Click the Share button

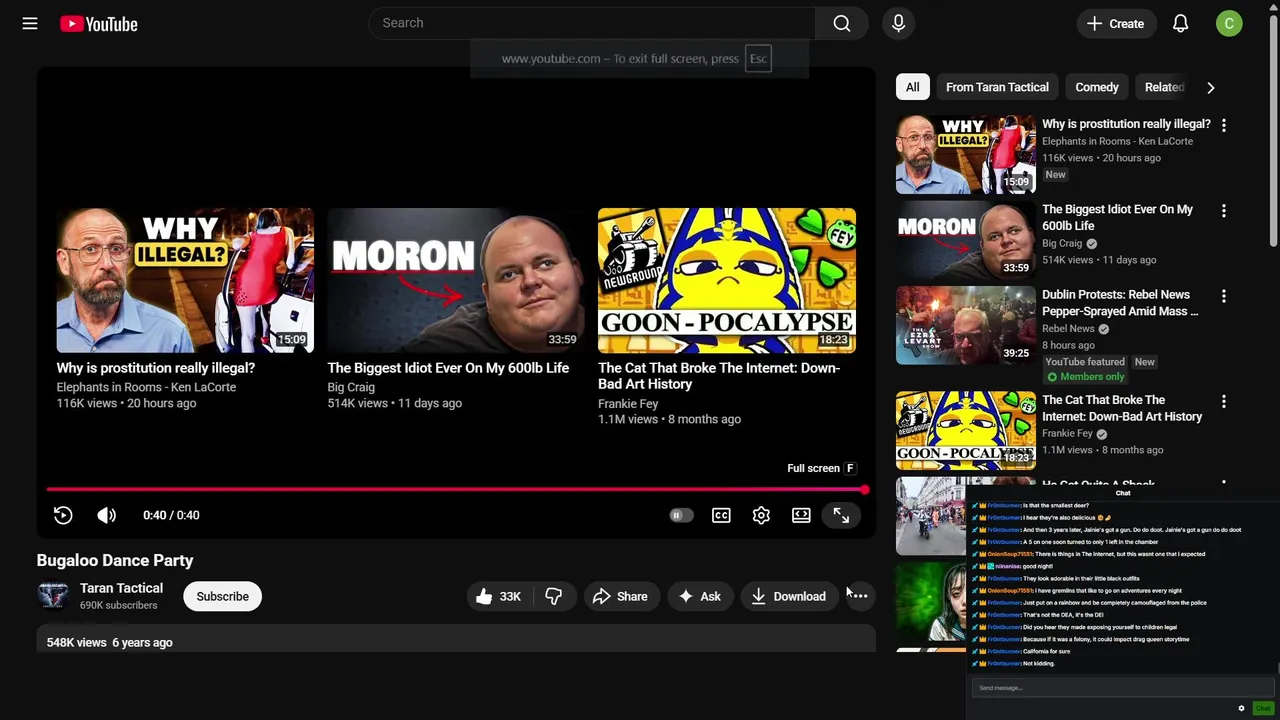(x=621, y=596)
